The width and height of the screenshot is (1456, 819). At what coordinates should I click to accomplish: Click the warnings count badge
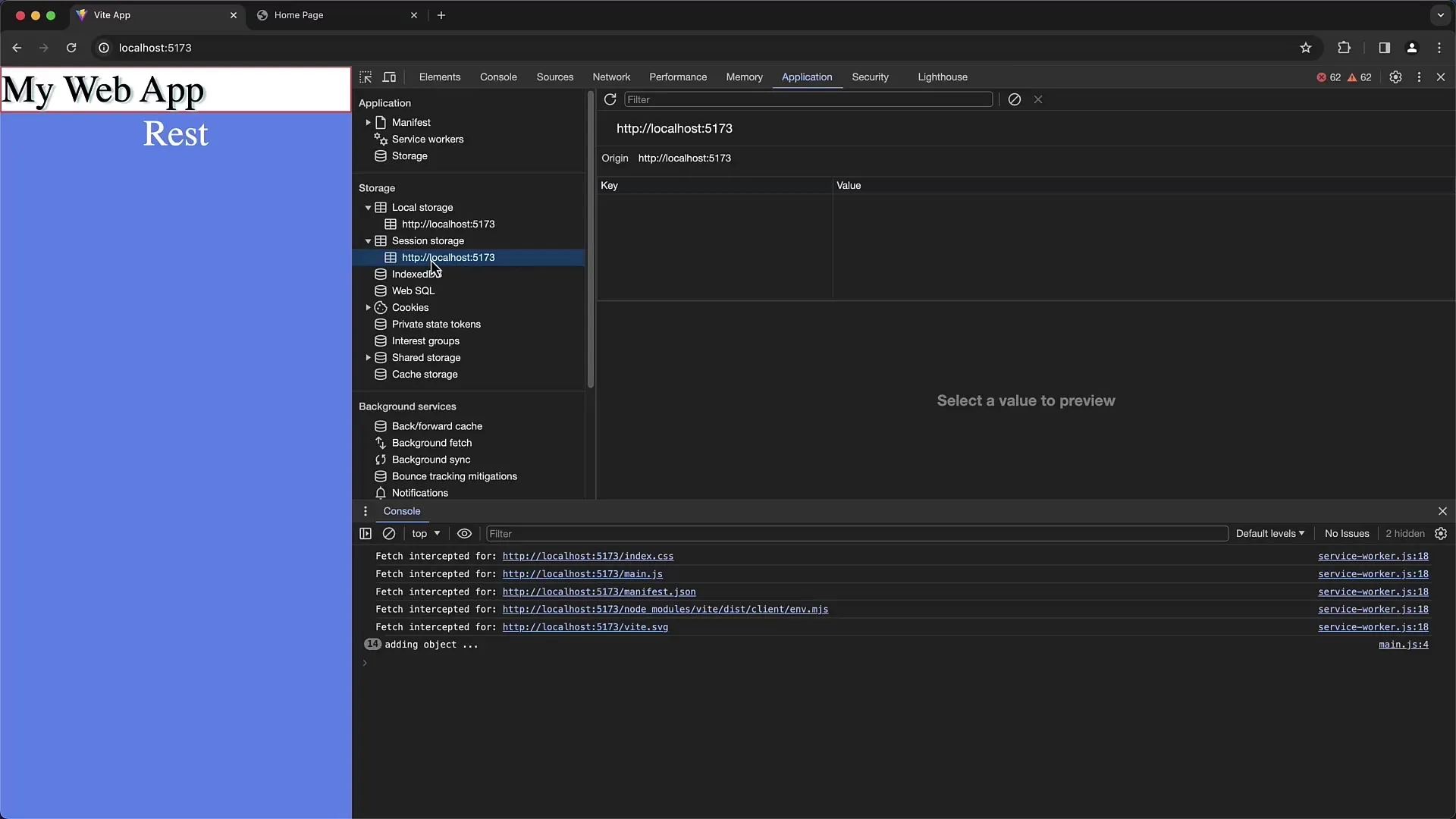click(x=1360, y=77)
